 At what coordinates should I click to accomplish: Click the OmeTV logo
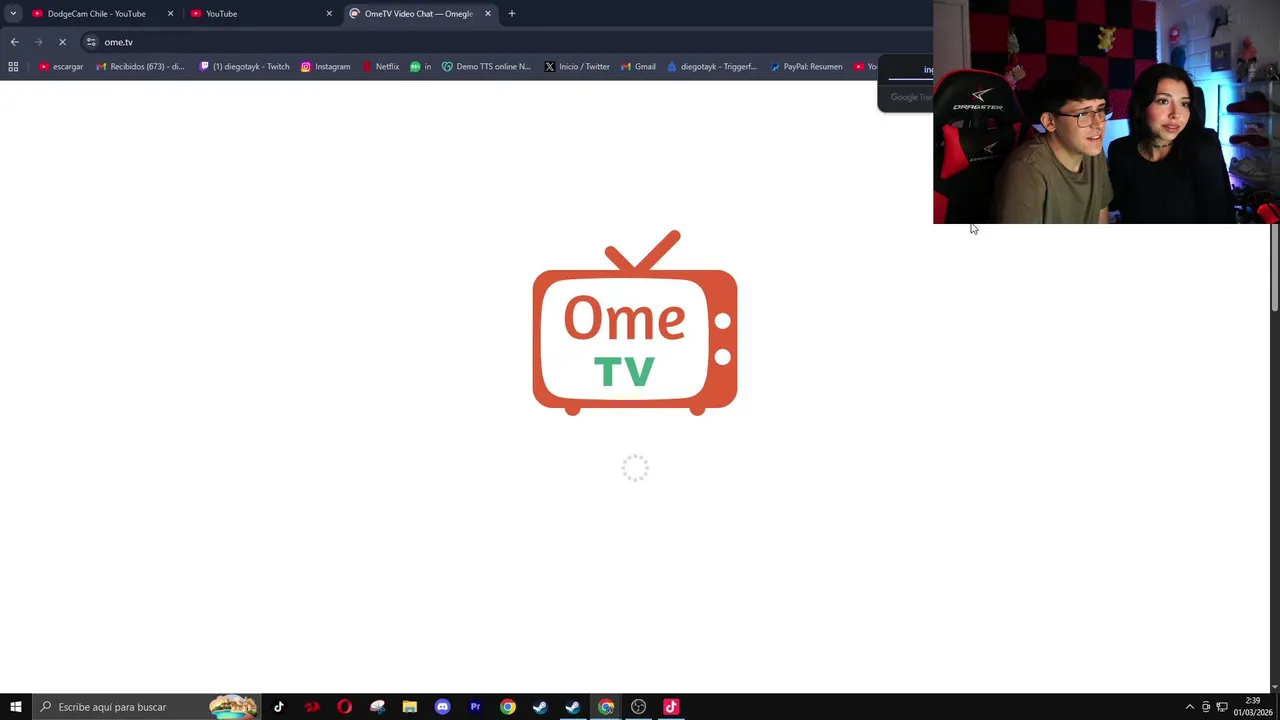[635, 322]
